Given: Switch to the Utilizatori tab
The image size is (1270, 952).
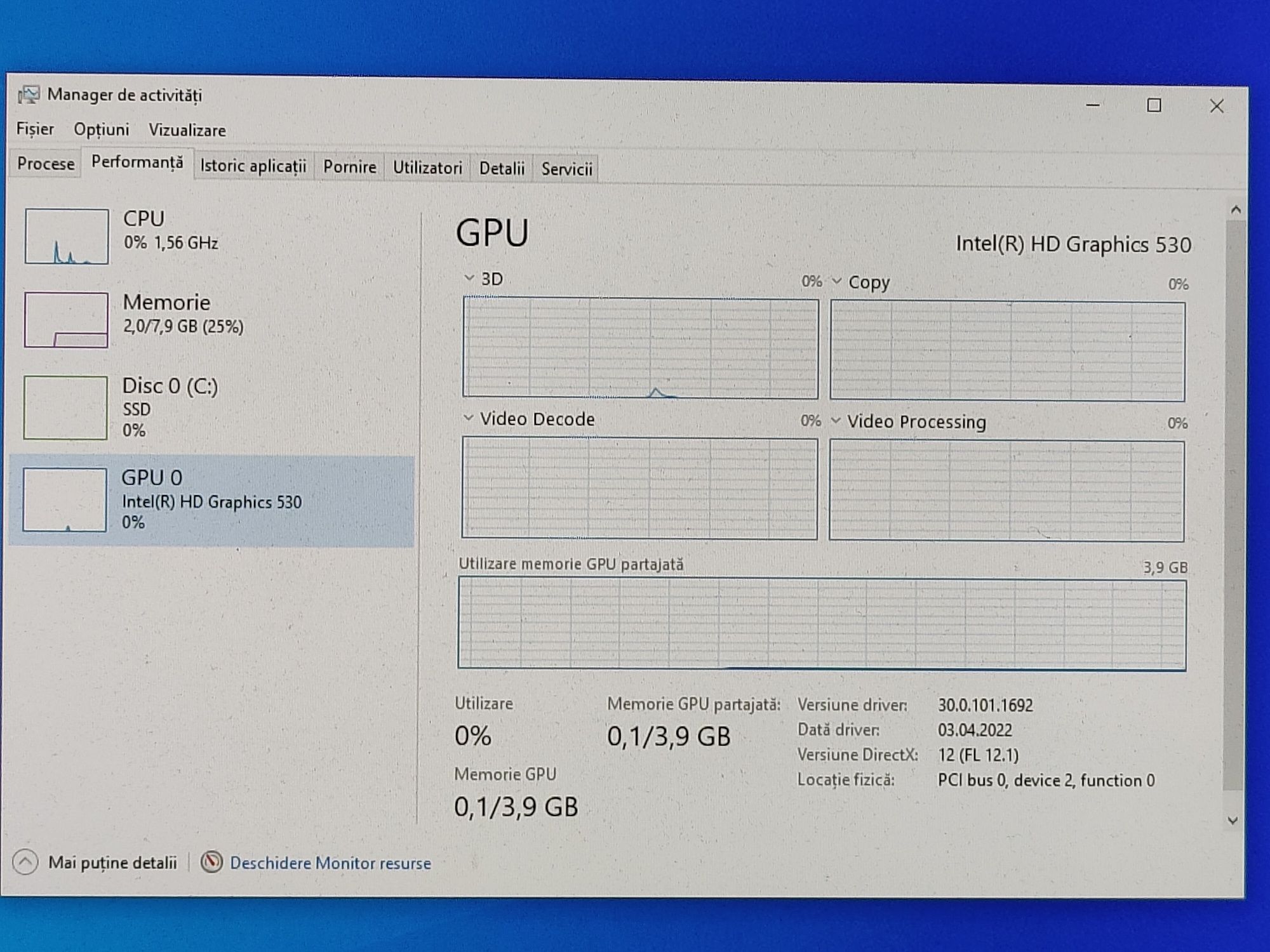Looking at the screenshot, I should point(427,168).
